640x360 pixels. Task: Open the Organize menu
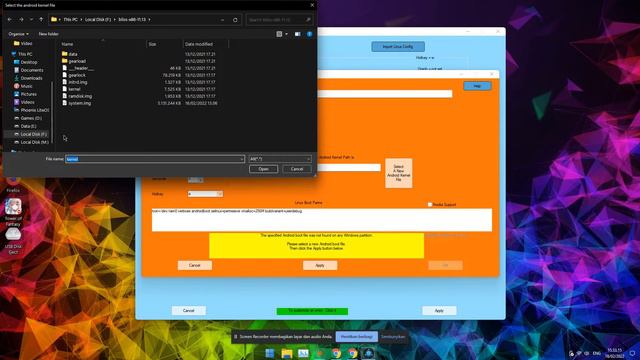click(x=18, y=34)
